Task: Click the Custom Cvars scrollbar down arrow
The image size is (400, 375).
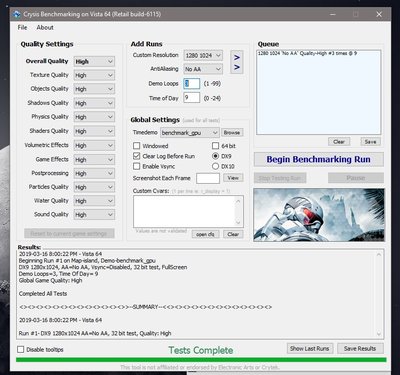Action: 238,222
